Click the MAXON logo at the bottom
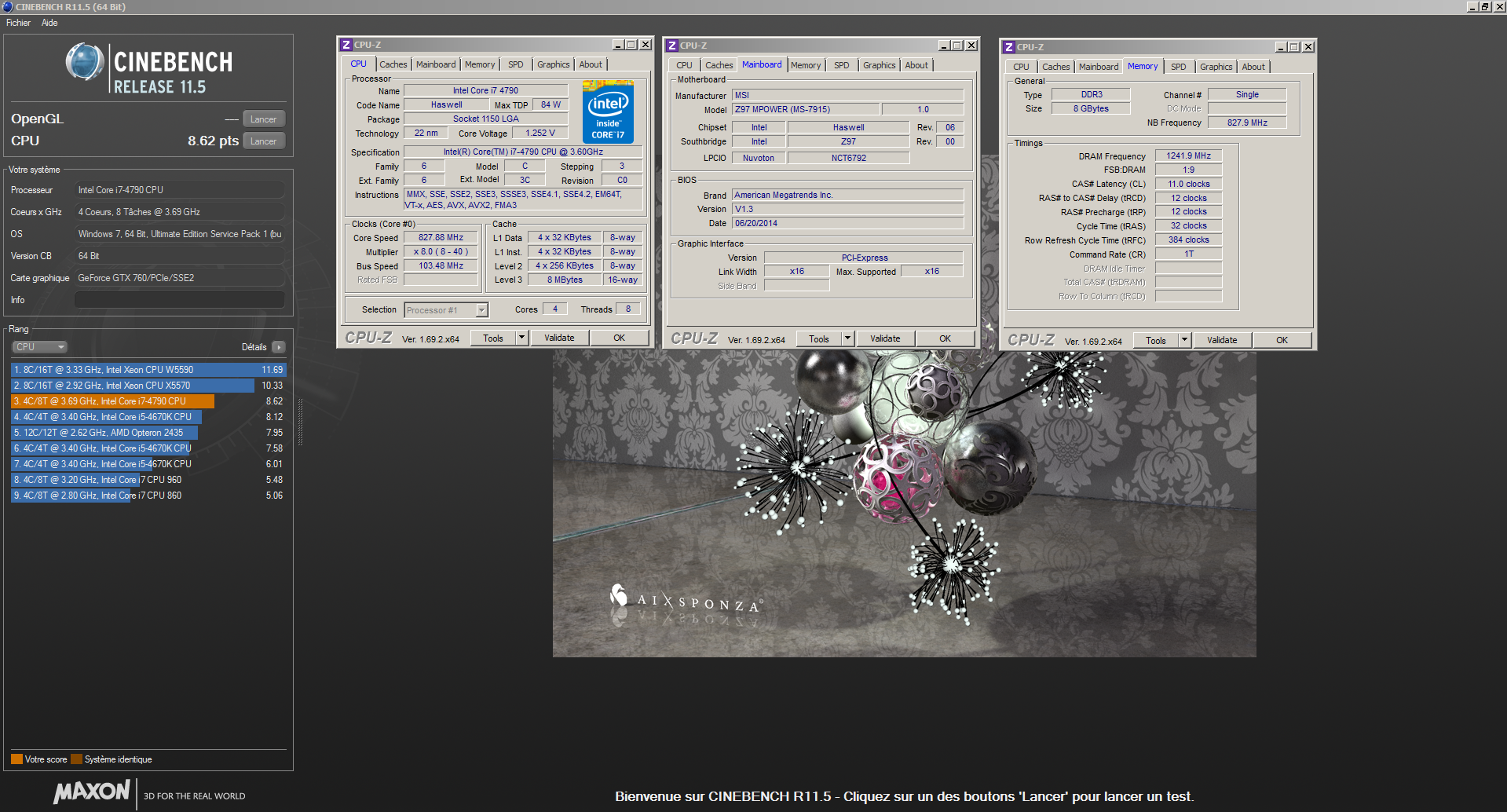The image size is (1507, 812). (x=92, y=792)
